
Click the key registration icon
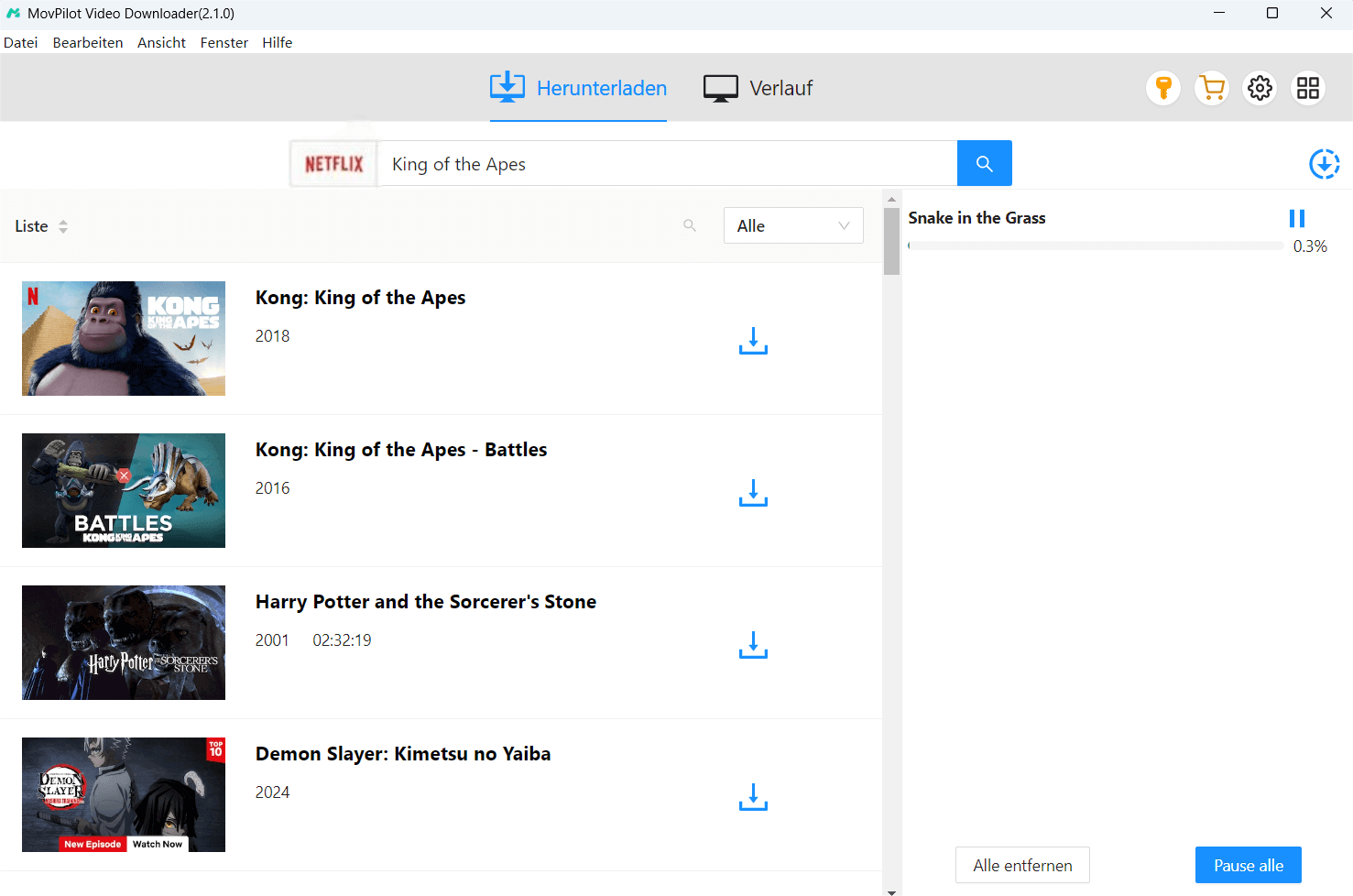pyautogui.click(x=1163, y=88)
